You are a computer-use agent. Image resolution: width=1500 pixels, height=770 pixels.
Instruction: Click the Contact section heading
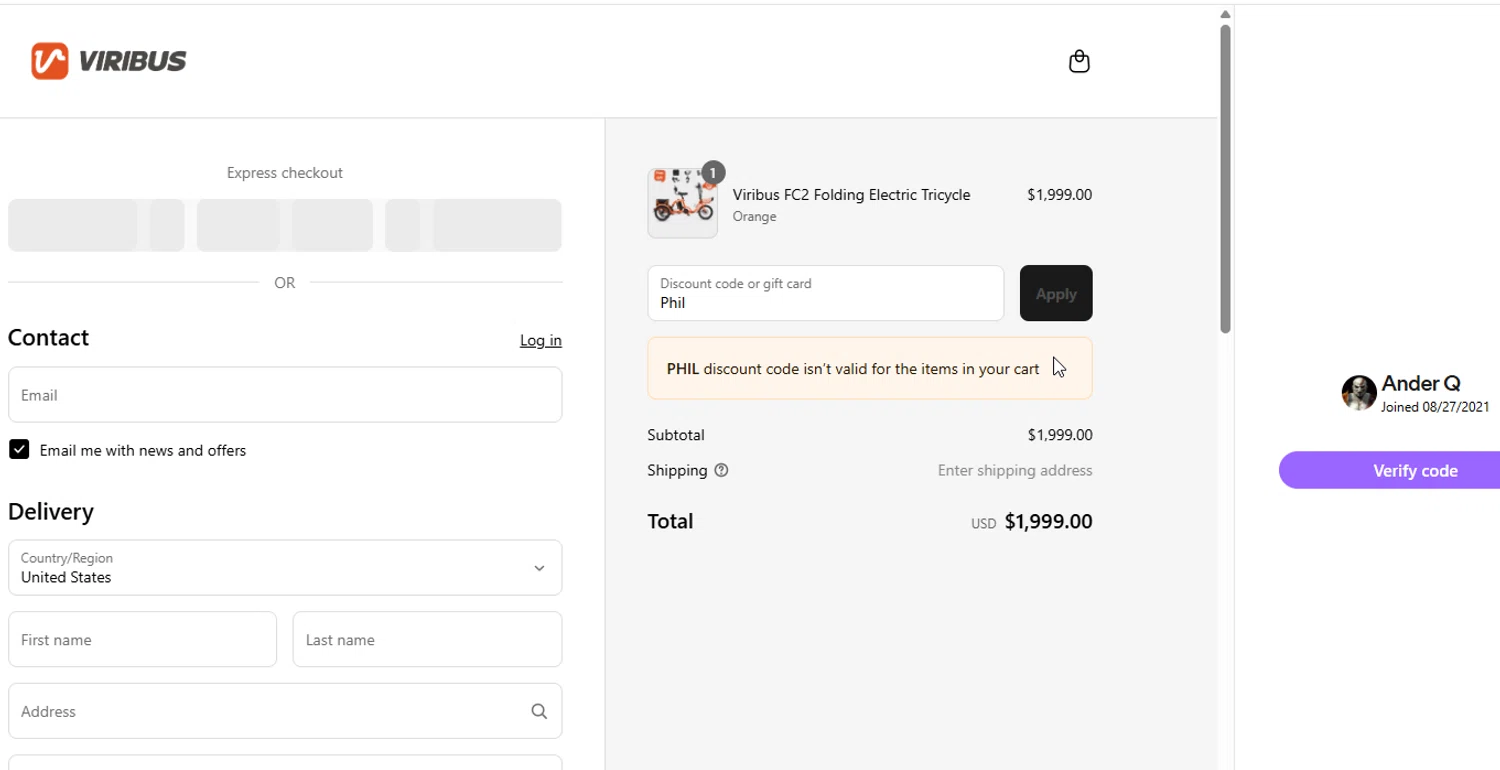coord(49,338)
